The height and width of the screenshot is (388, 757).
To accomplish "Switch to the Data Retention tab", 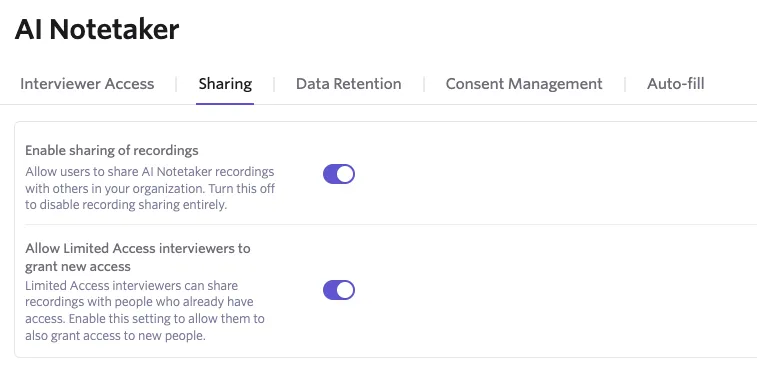I will (x=349, y=84).
